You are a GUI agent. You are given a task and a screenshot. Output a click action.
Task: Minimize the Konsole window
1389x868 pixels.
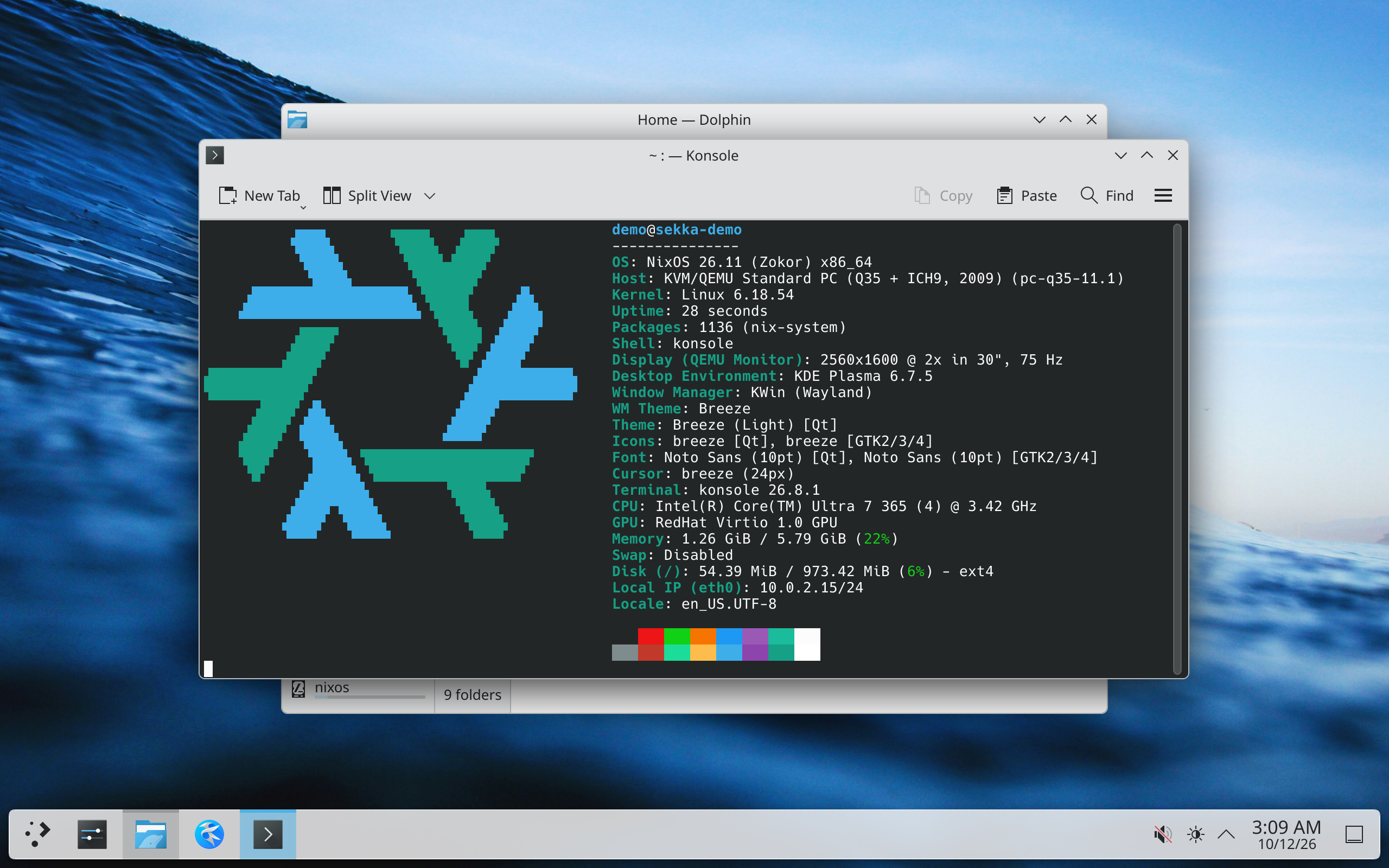pos(1120,156)
